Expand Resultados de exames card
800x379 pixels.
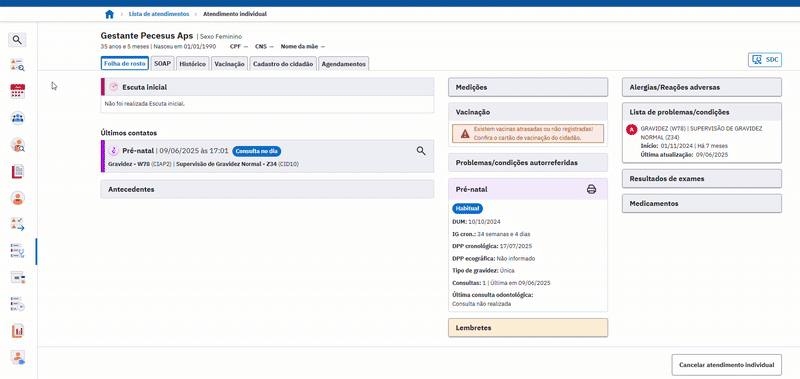click(702, 179)
